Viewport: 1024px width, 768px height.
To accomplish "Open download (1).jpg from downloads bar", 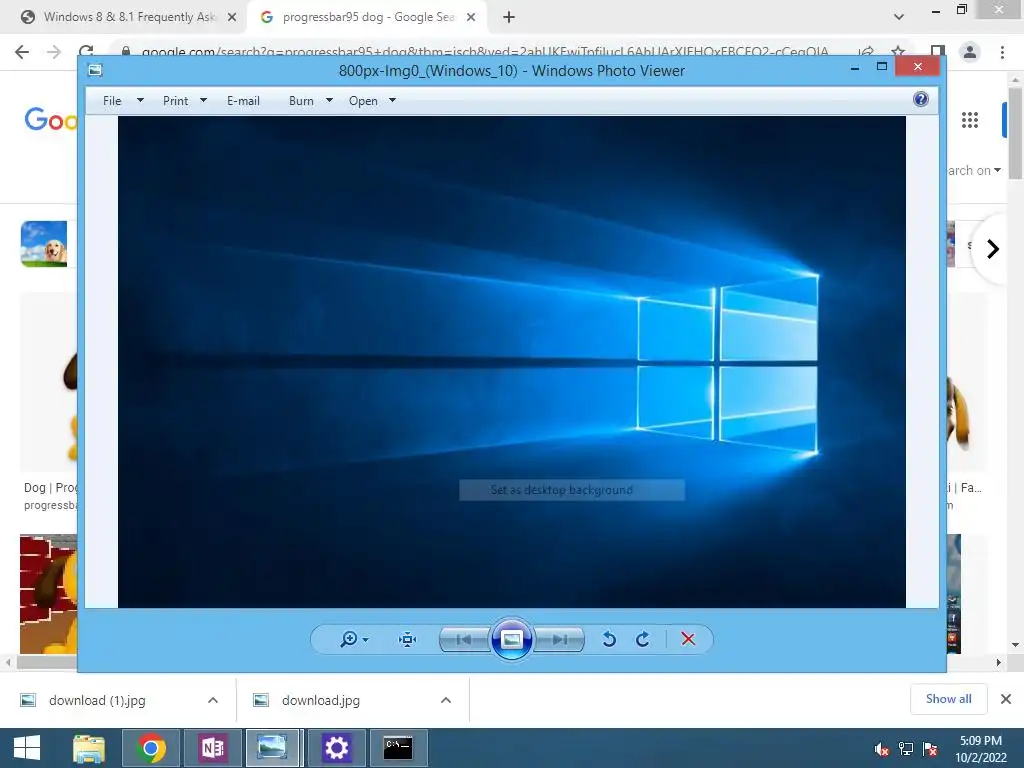I will [97, 700].
